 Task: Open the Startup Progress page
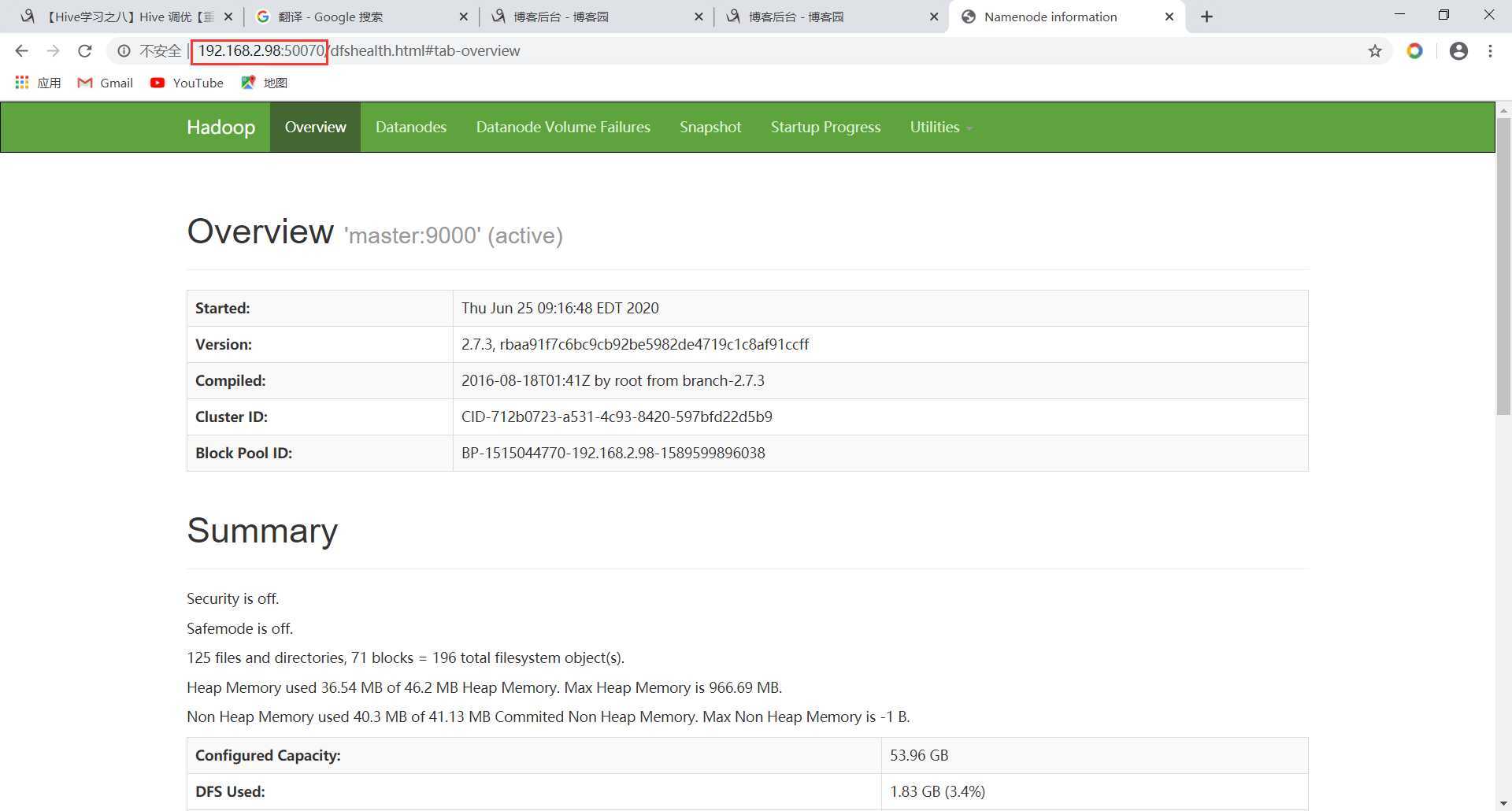[x=825, y=127]
